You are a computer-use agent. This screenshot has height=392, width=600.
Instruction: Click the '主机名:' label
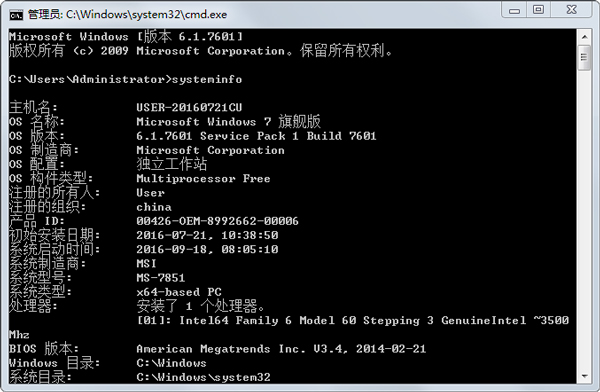33,108
